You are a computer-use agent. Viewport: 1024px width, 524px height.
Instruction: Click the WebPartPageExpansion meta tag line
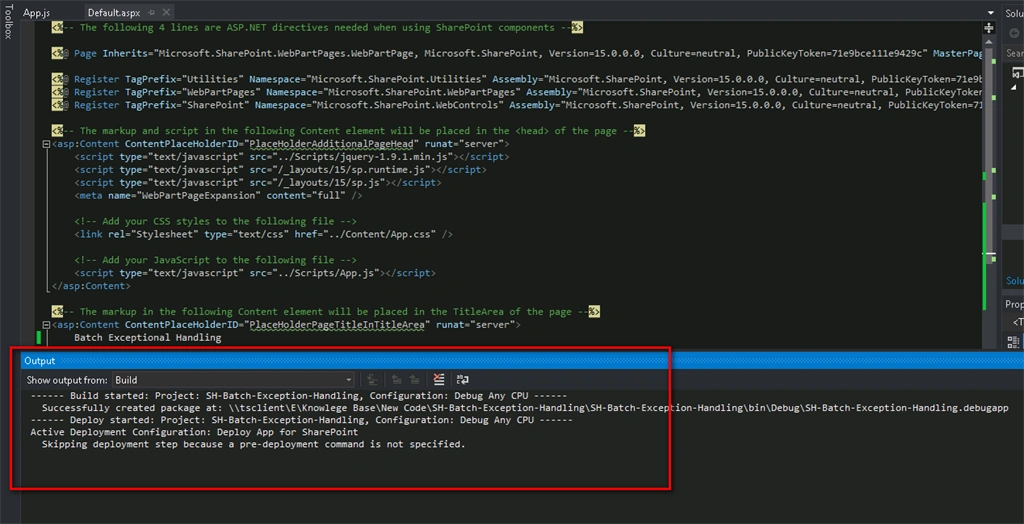pyautogui.click(x=219, y=195)
